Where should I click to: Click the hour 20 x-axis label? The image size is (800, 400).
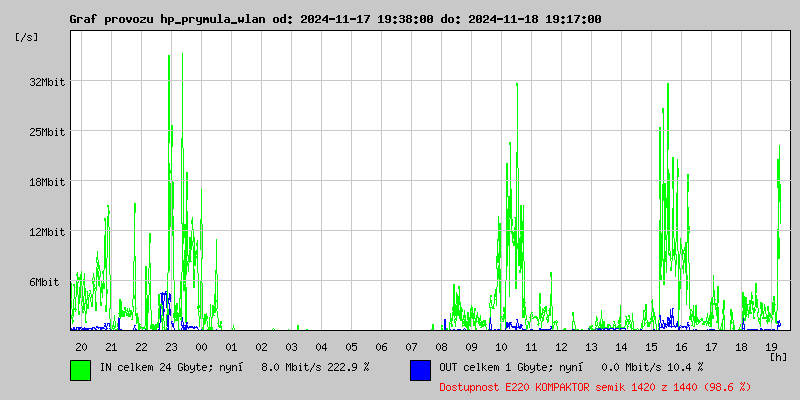tap(81, 347)
